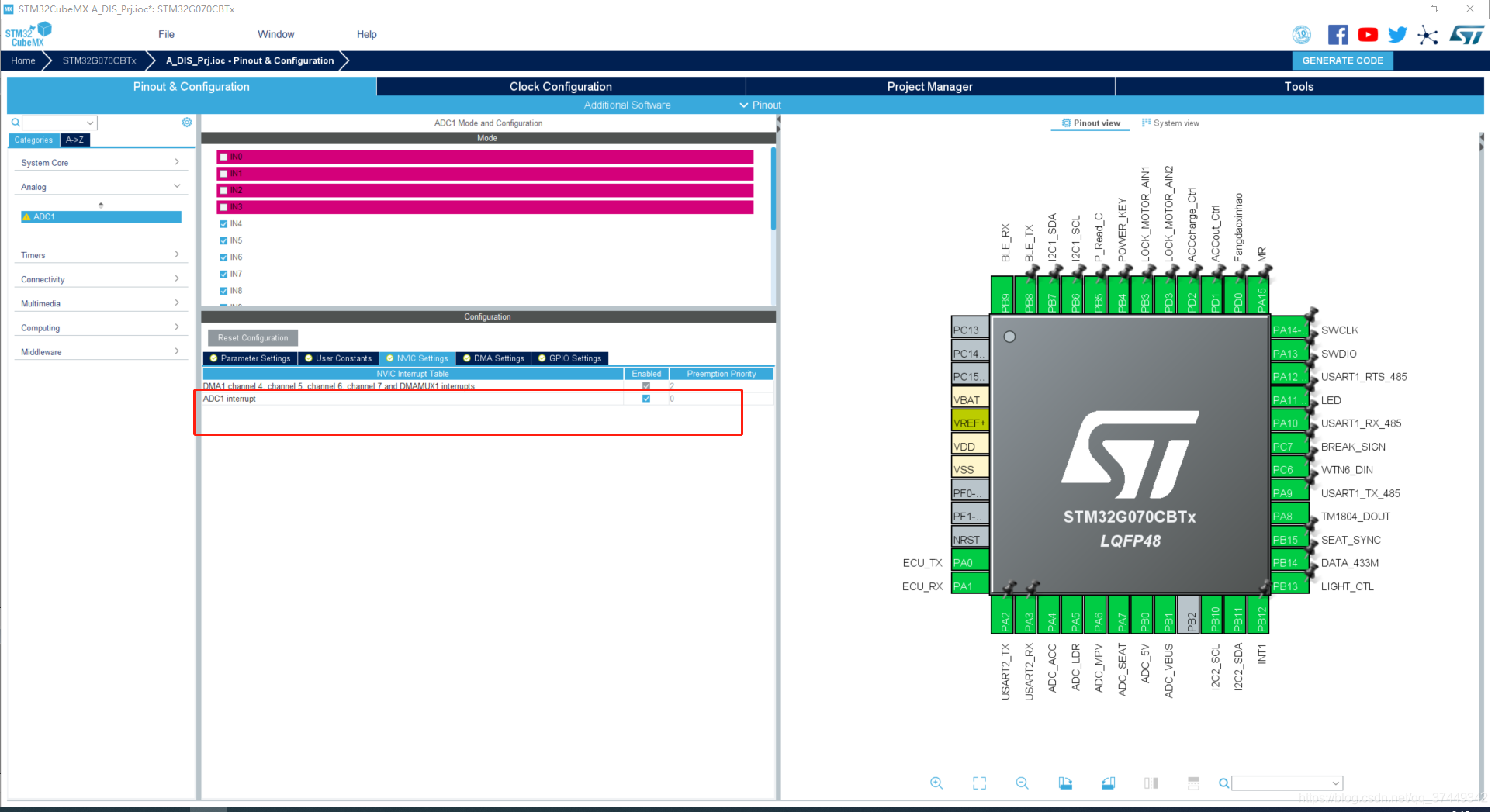Go to the Home breadcrumb
This screenshot has width=1495, height=812.
pyautogui.click(x=23, y=60)
